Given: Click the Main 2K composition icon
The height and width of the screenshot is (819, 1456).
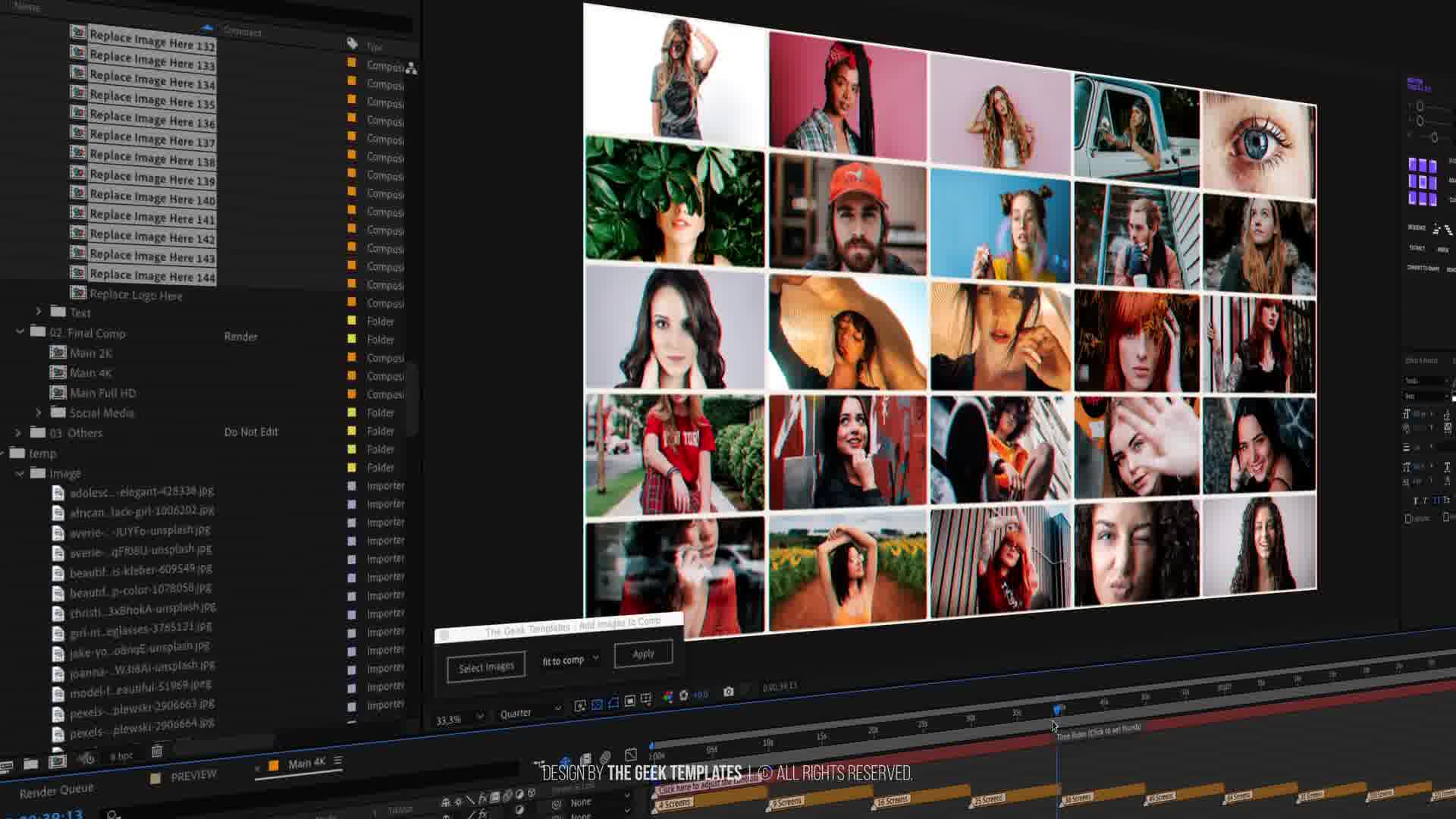Looking at the screenshot, I should [x=58, y=352].
